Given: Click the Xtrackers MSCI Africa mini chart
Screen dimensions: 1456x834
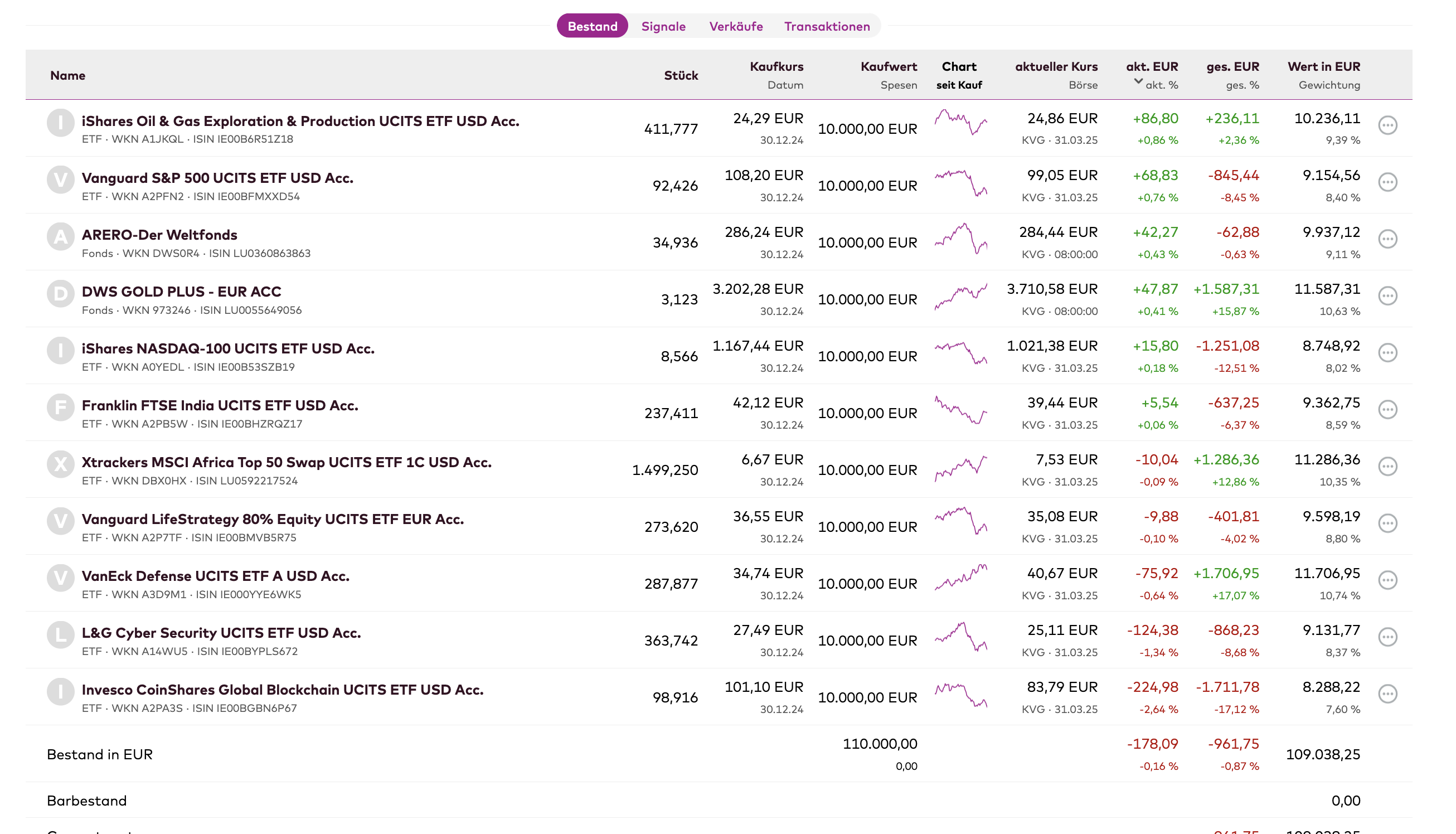Looking at the screenshot, I should pyautogui.click(x=960, y=468).
